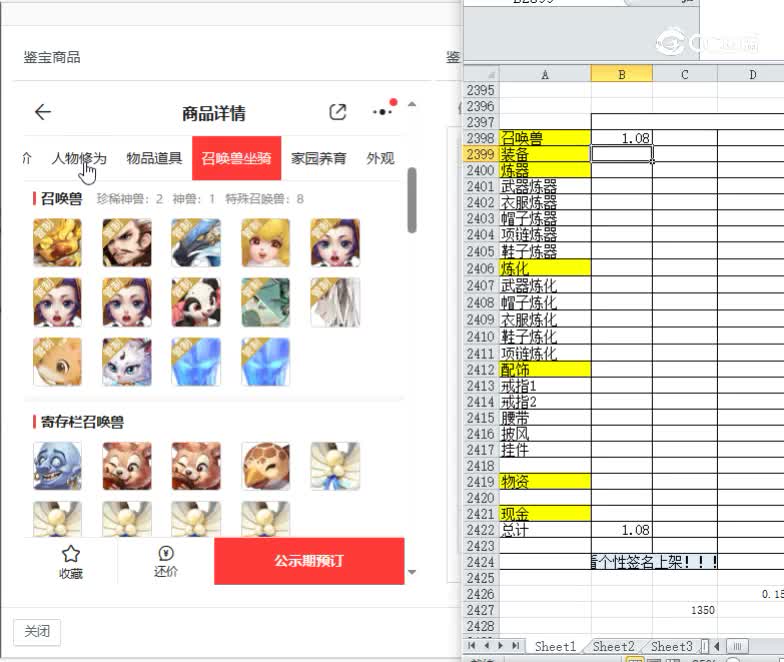Click the product detail vertical scrollbar thumb

[412, 200]
